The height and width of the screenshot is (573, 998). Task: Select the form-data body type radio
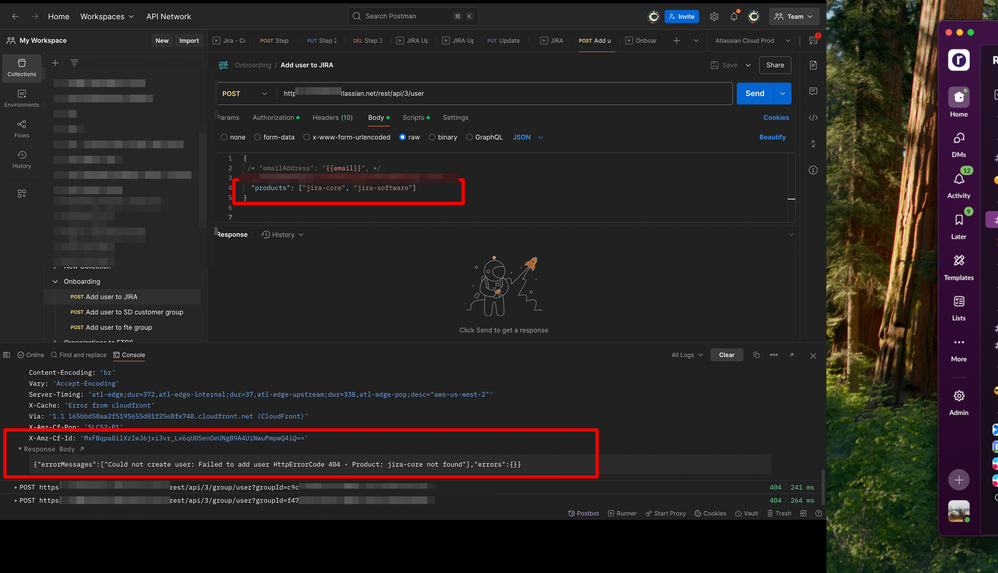(257, 137)
